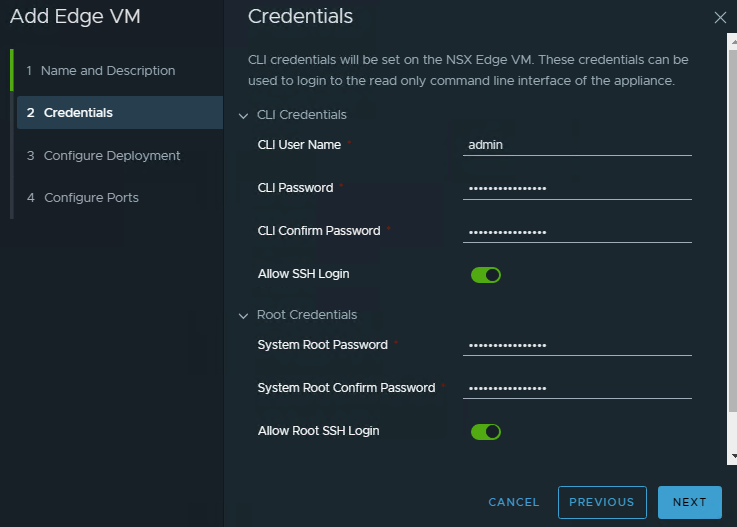Click the CLI Credentials section heading

point(302,115)
